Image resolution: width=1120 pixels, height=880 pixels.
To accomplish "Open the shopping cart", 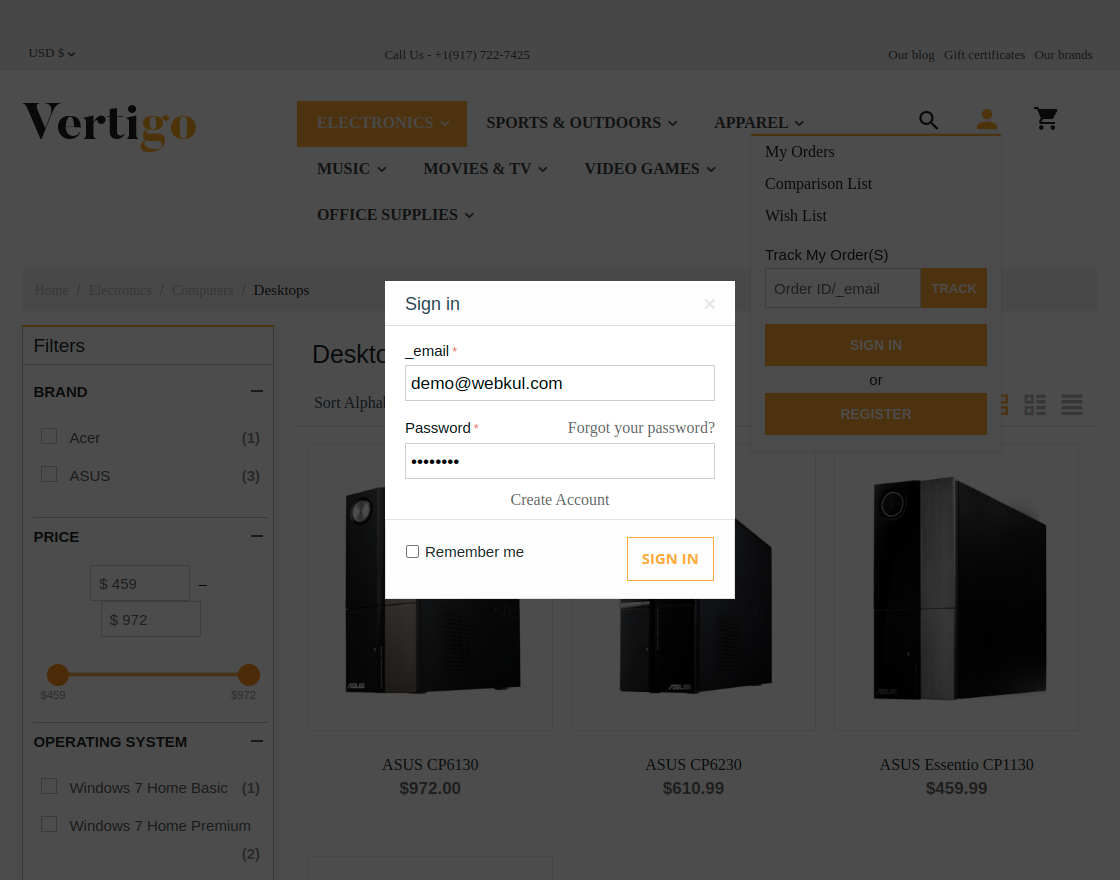I will (x=1046, y=118).
